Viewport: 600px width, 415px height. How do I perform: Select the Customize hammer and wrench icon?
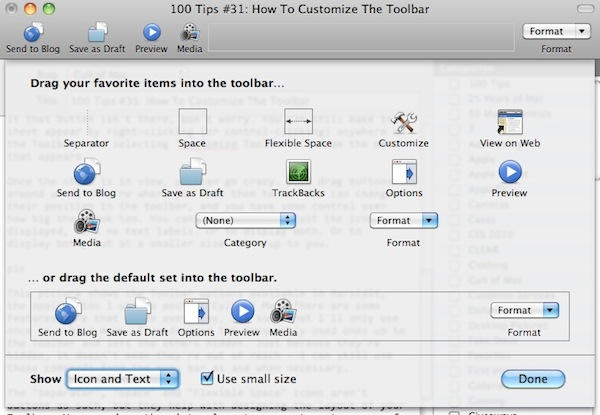click(403, 123)
